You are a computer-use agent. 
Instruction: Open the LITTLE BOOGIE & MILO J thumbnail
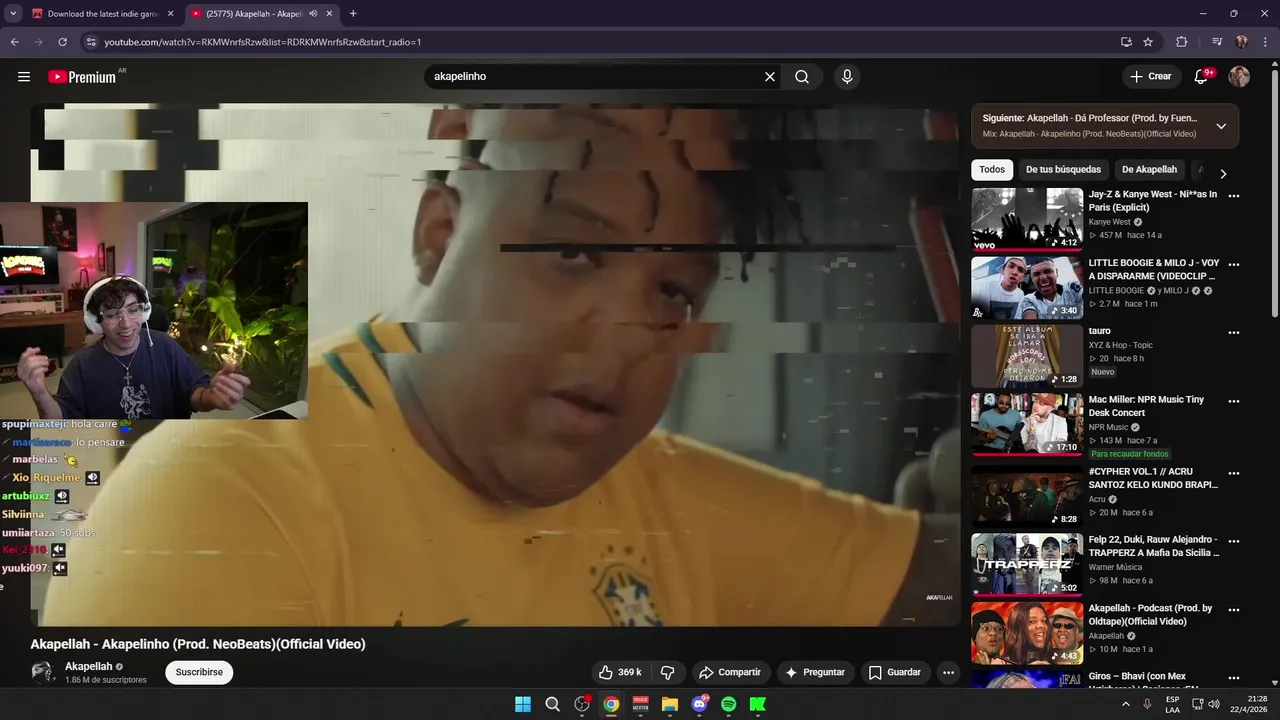pyautogui.click(x=1027, y=288)
